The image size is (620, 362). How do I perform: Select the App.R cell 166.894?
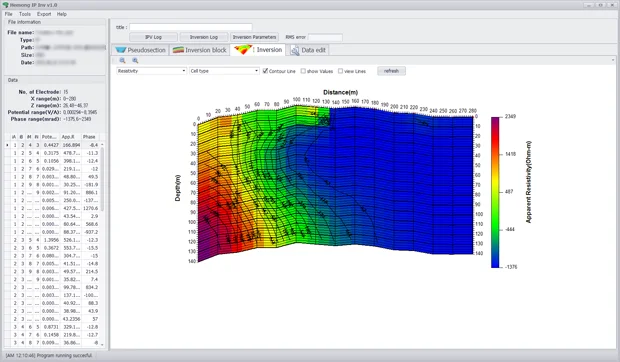70,145
